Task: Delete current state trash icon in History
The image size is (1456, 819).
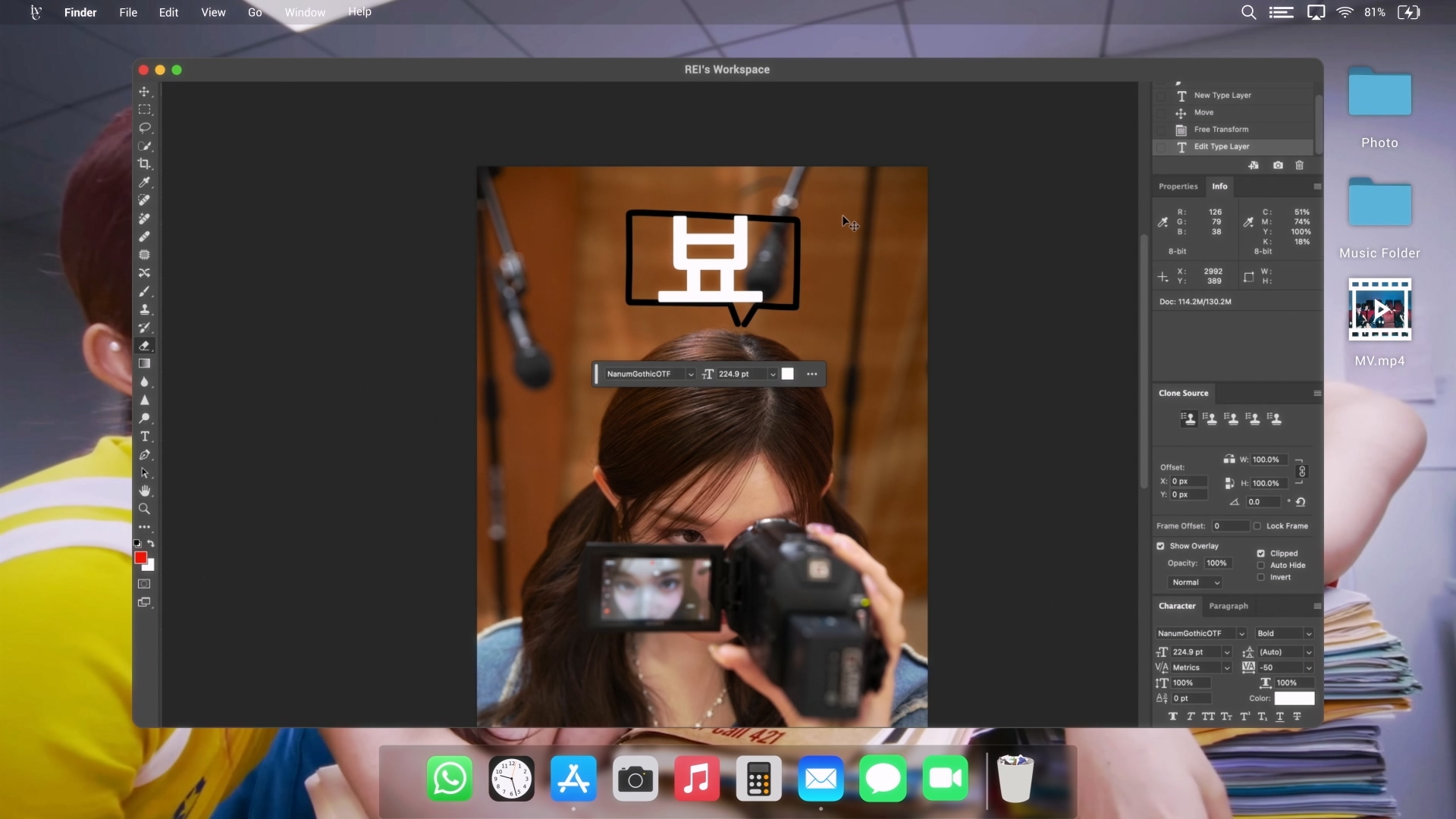Action: 1300,165
